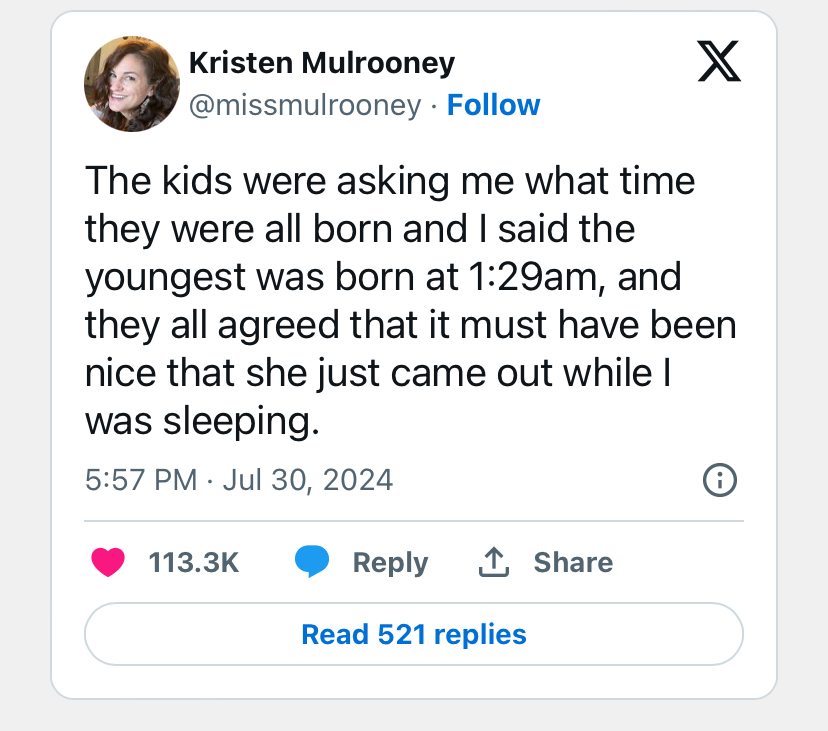828x731 pixels.
Task: Click "nice that she just came out" line
Action: [300, 373]
